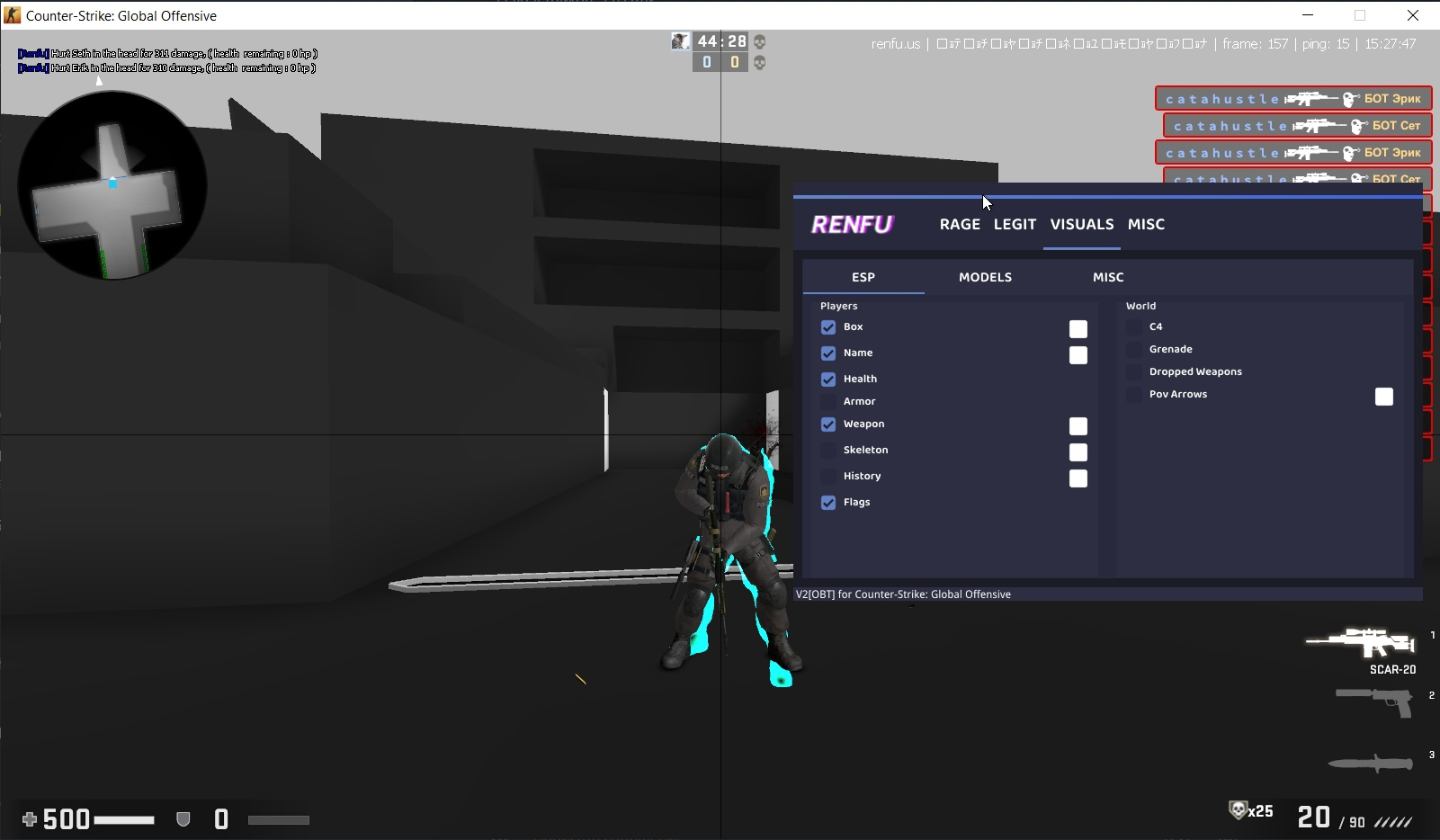
Task: Switch to the RAGE tab
Action: (960, 225)
